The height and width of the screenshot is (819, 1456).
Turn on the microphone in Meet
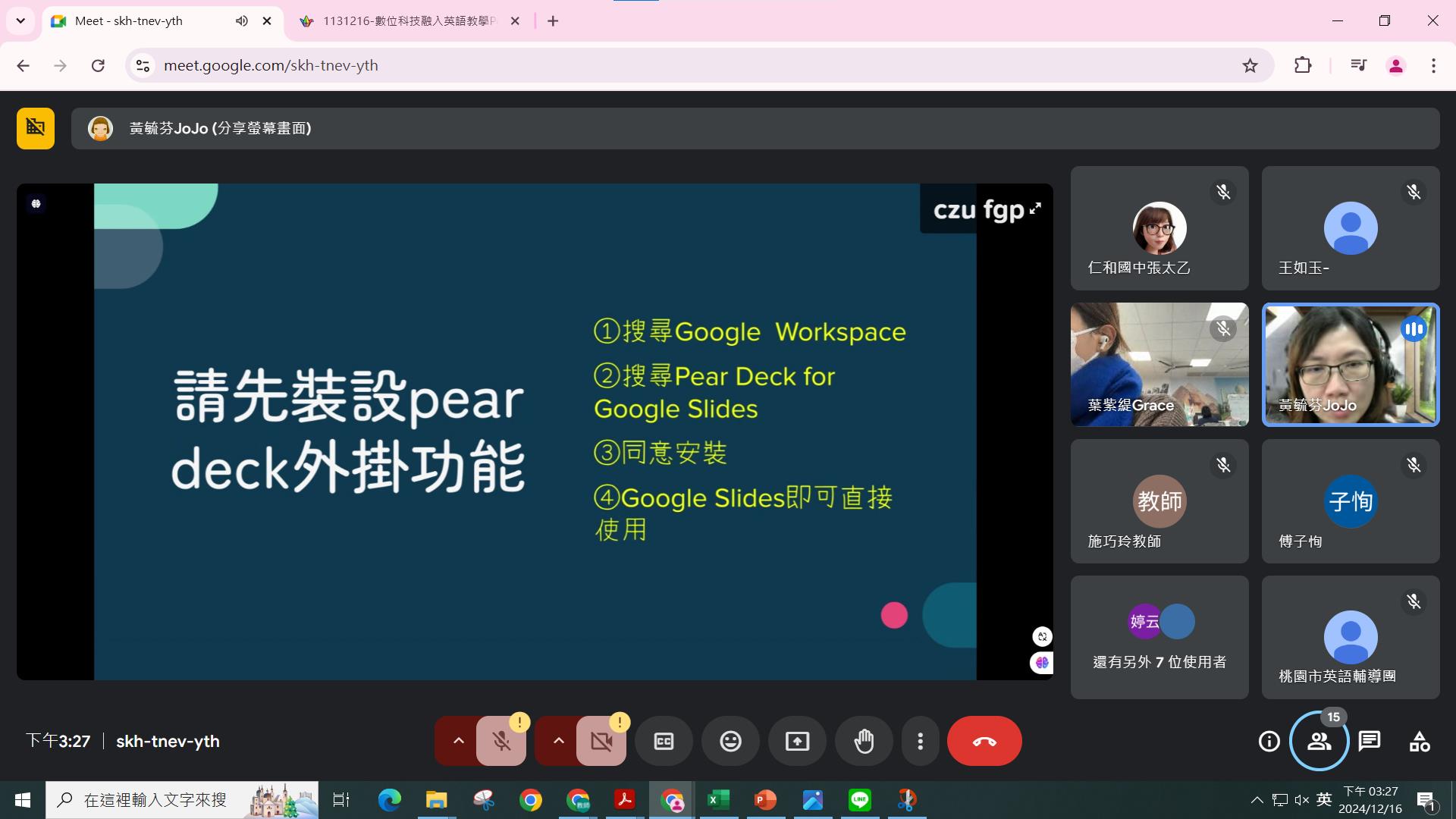click(x=501, y=742)
